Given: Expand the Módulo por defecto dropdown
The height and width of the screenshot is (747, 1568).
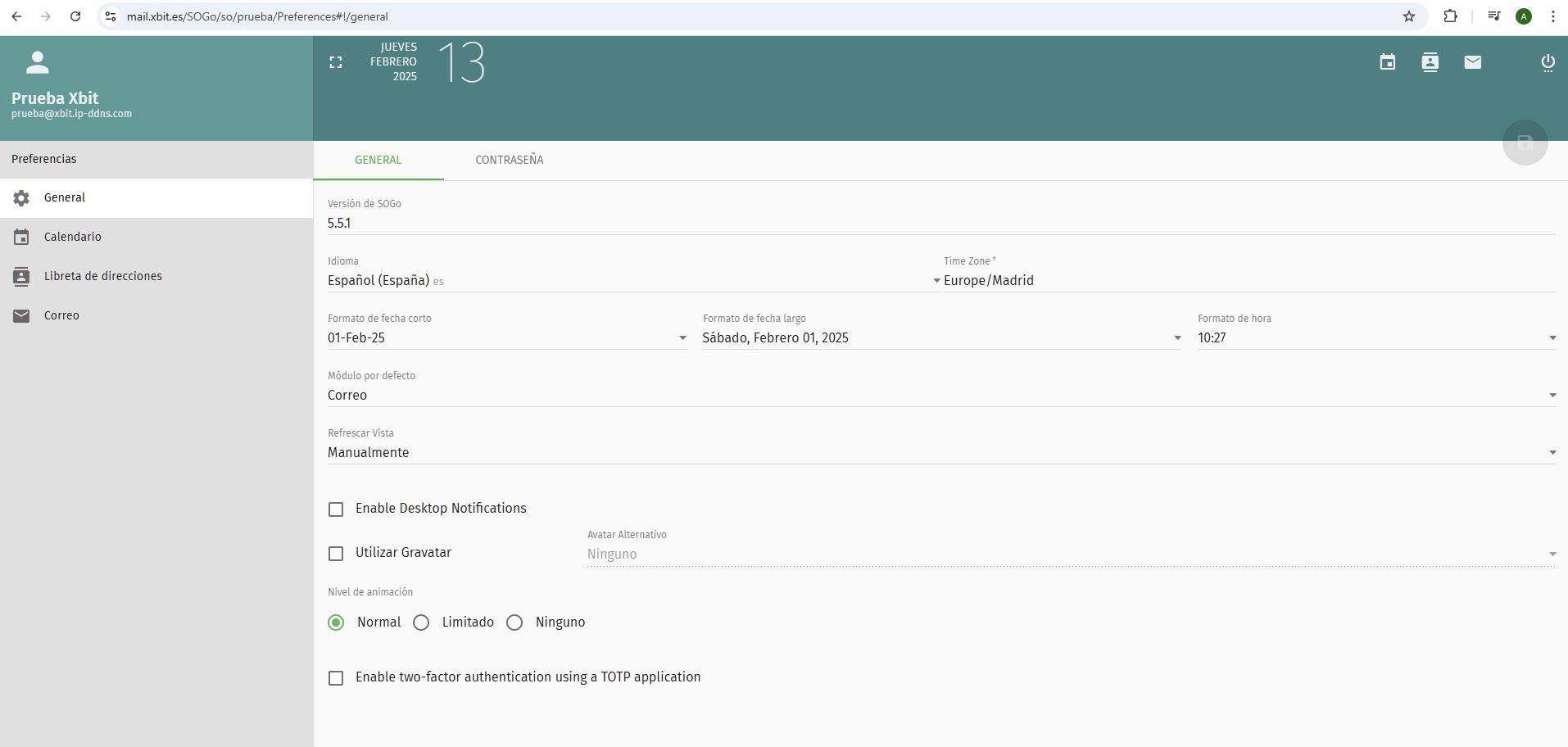Looking at the screenshot, I should [x=942, y=395].
